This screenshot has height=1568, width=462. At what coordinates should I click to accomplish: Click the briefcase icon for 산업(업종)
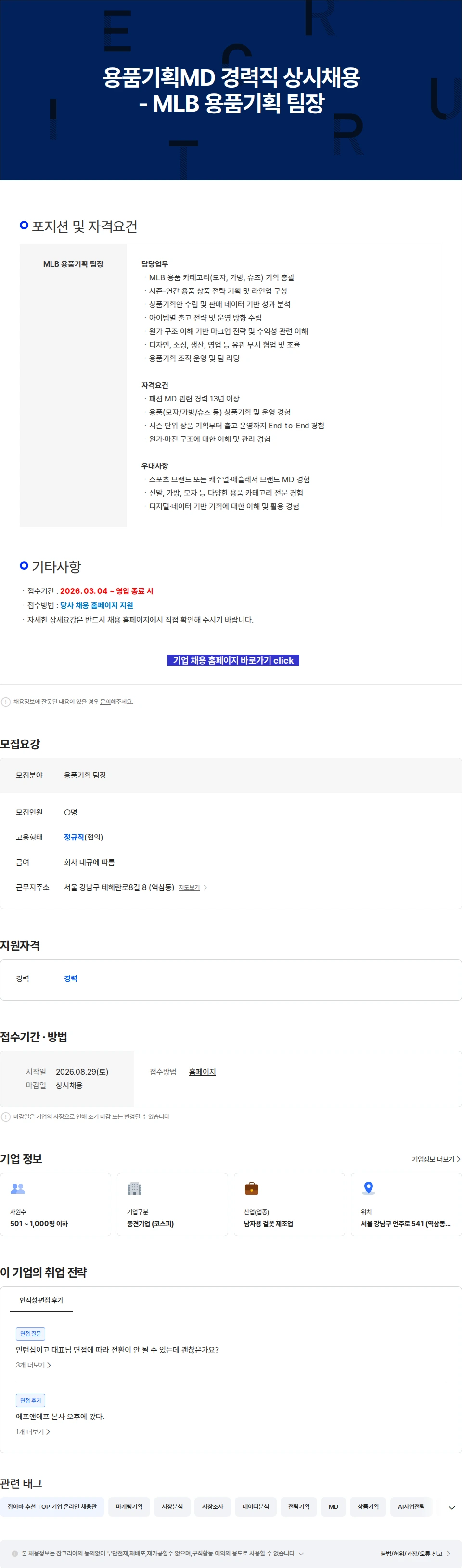point(252,1188)
